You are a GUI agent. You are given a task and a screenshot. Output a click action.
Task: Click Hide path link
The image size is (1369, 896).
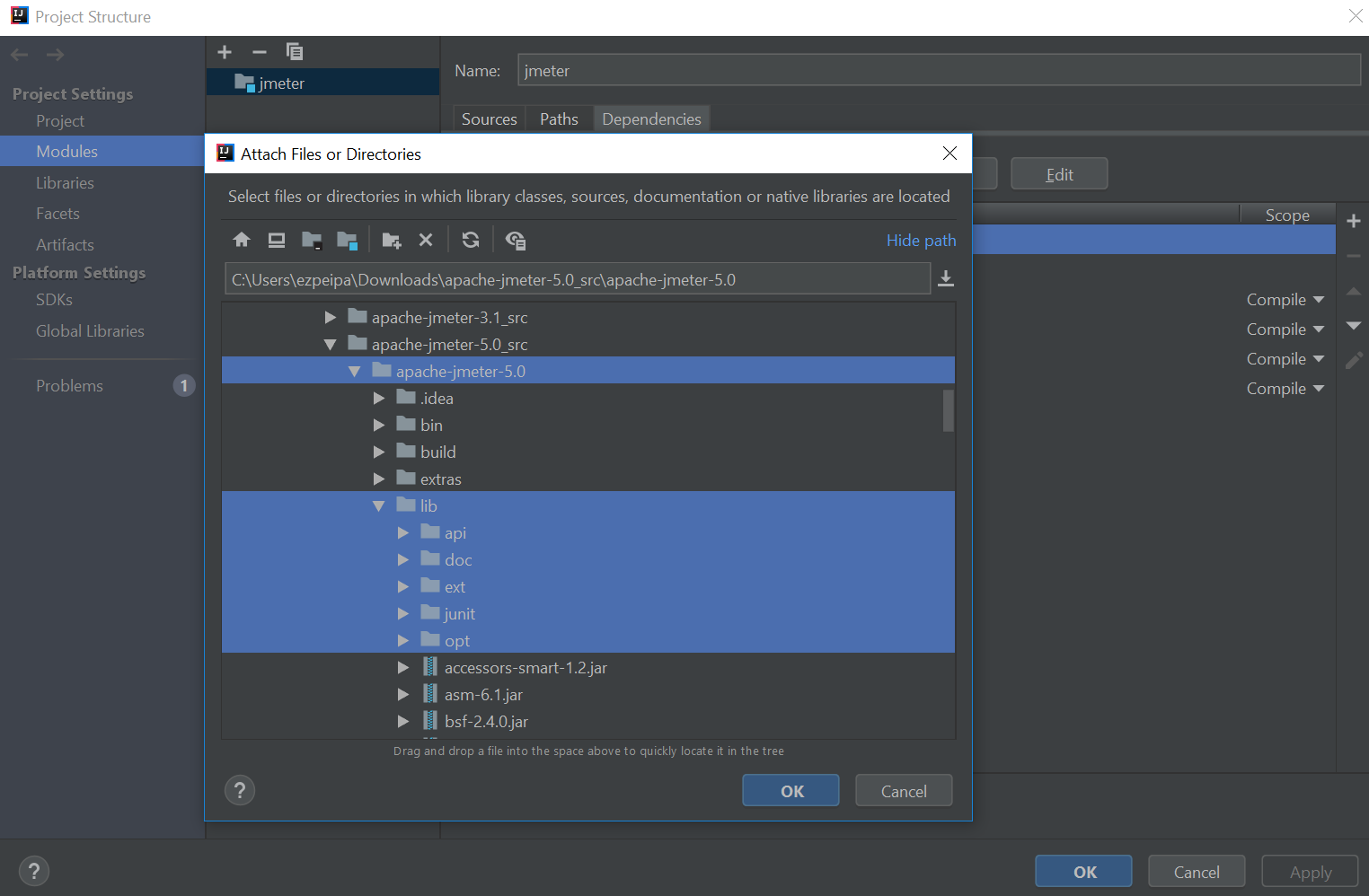921,240
